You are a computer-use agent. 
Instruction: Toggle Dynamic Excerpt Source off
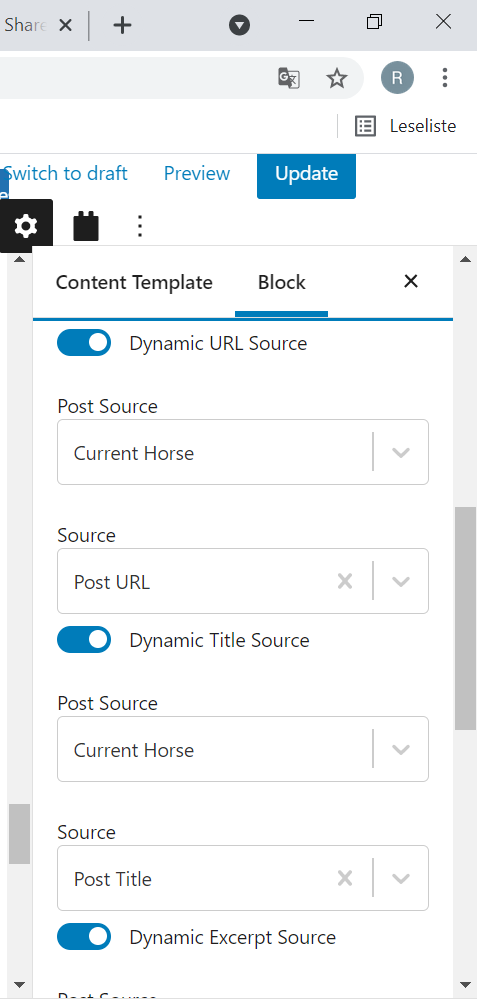[84, 936]
